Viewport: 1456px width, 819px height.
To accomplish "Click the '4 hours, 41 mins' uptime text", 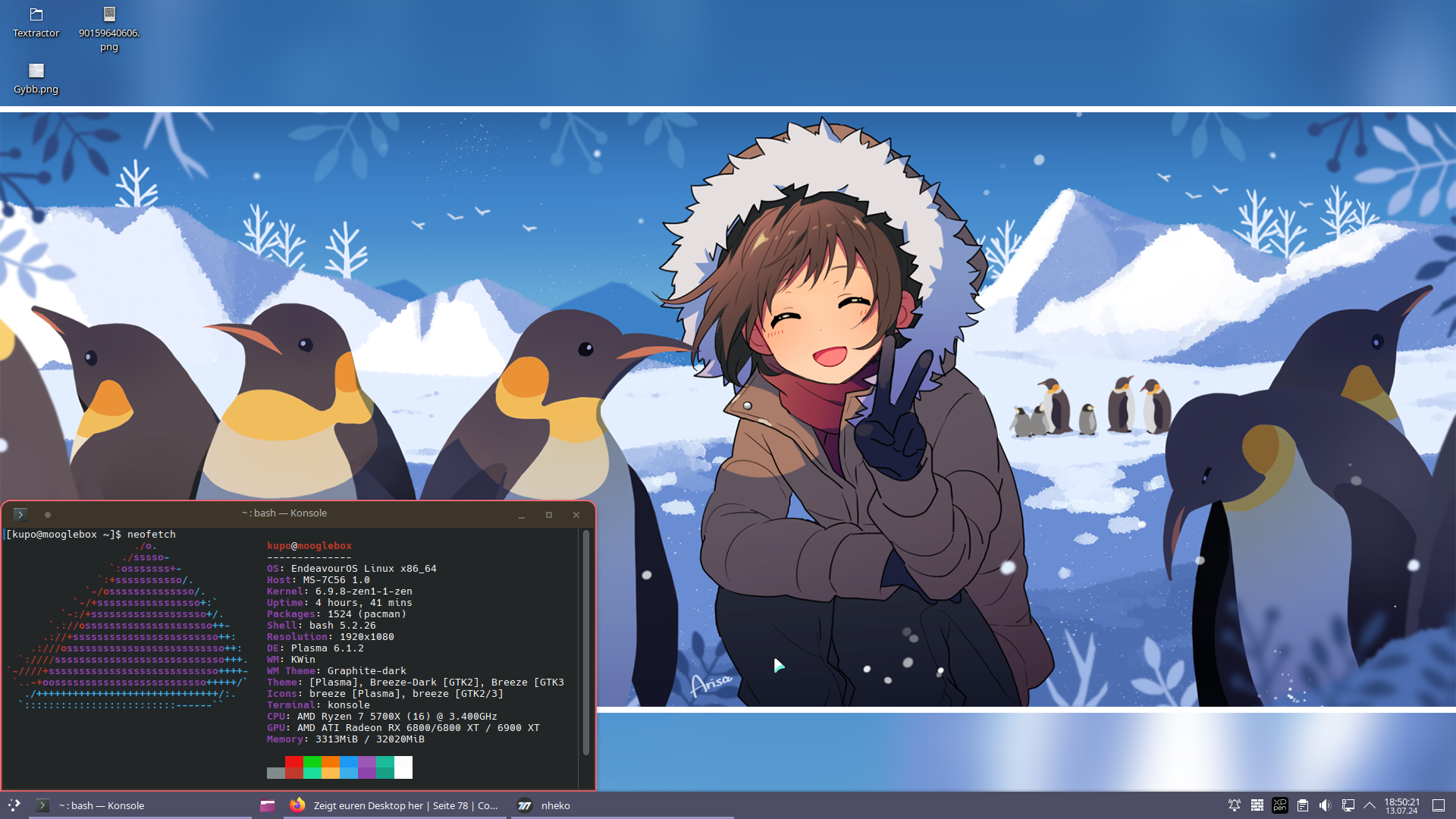I will coord(364,603).
